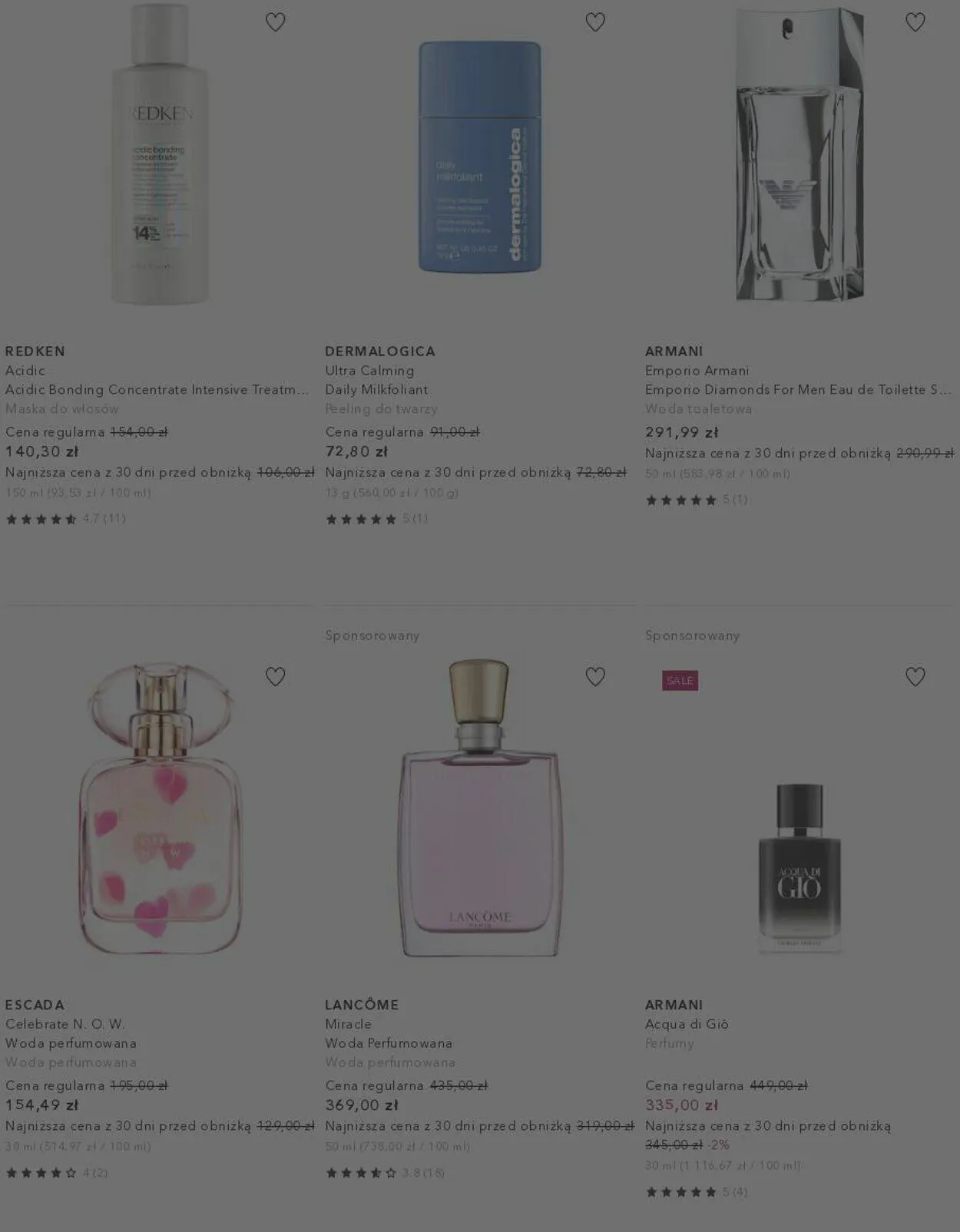
Task: Open the Dermalogica blue container image
Action: pos(480,157)
